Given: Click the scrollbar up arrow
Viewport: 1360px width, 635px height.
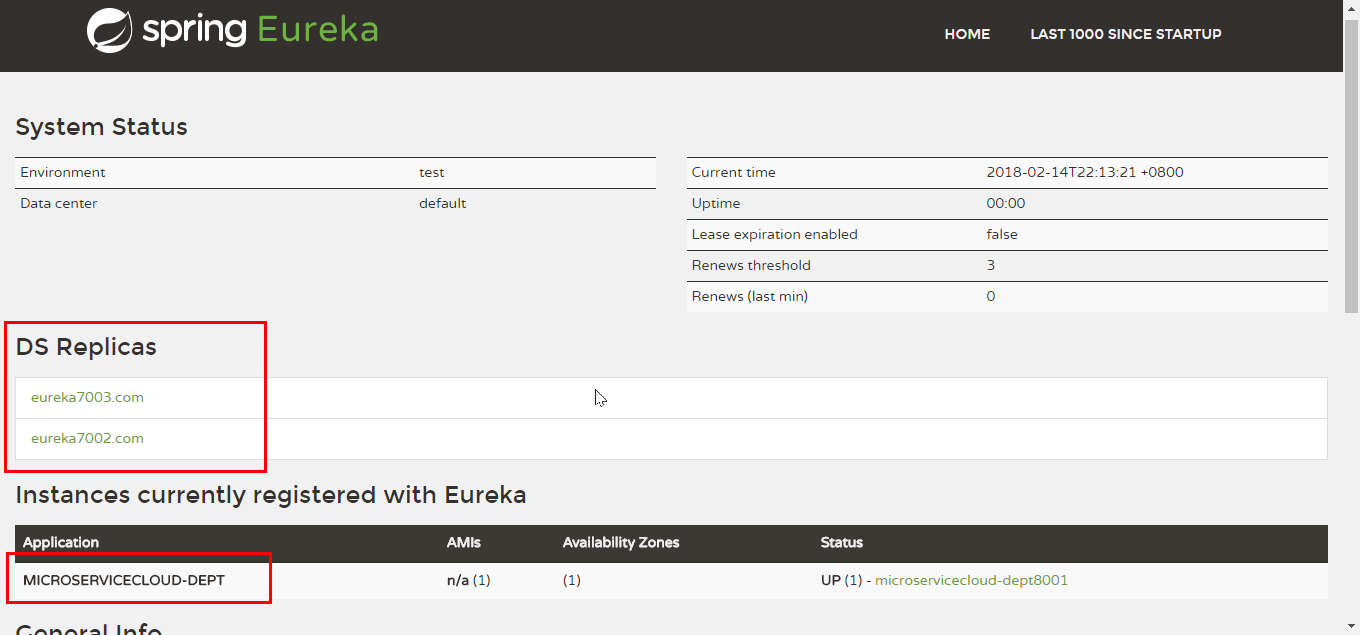Looking at the screenshot, I should coord(1351,8).
